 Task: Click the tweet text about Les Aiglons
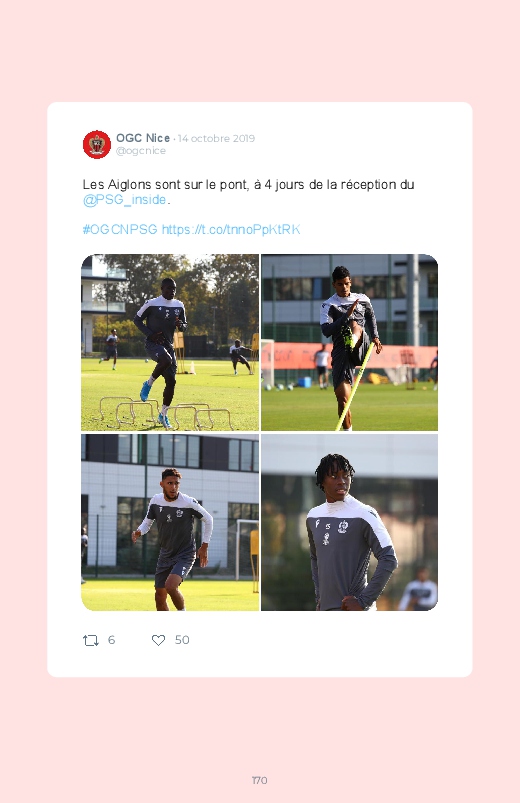pyautogui.click(x=248, y=192)
